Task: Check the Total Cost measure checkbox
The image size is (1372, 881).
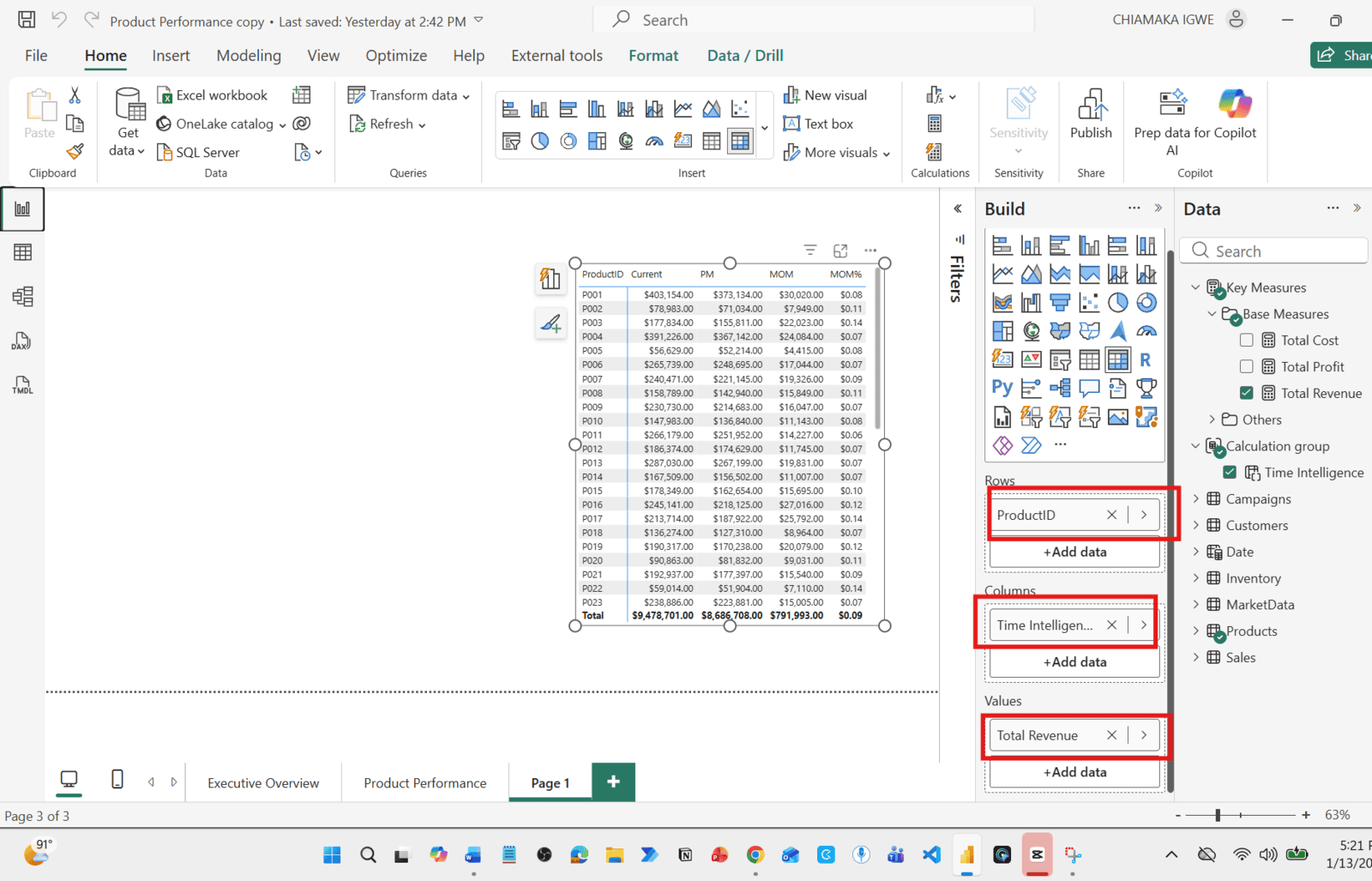Action: pyautogui.click(x=1247, y=341)
